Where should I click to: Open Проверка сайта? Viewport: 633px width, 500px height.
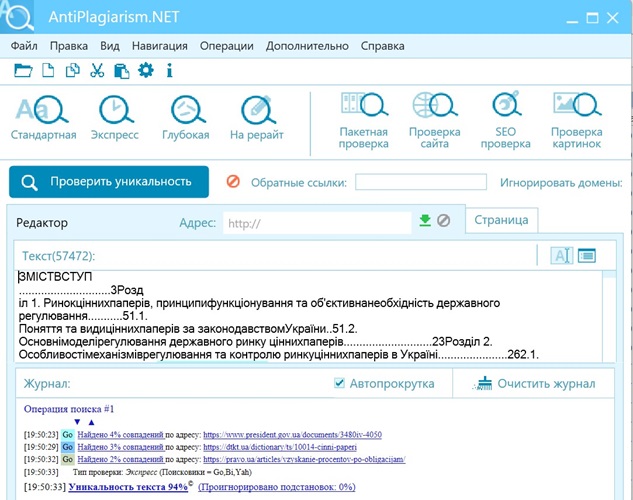point(434,120)
